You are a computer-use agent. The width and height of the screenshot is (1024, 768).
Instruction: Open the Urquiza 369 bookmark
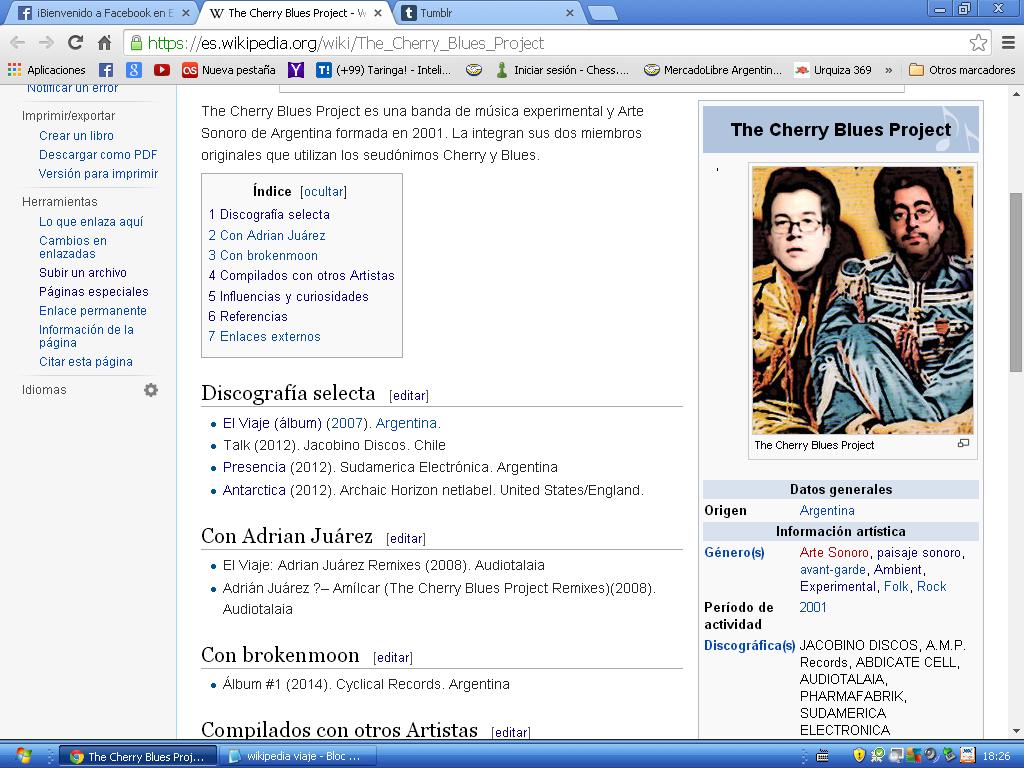[x=833, y=70]
